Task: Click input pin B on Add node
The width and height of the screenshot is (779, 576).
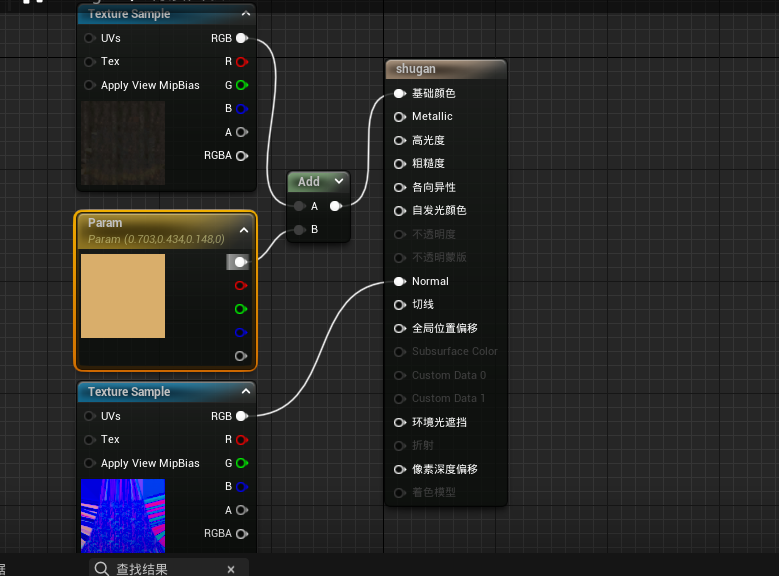Action: pos(299,230)
